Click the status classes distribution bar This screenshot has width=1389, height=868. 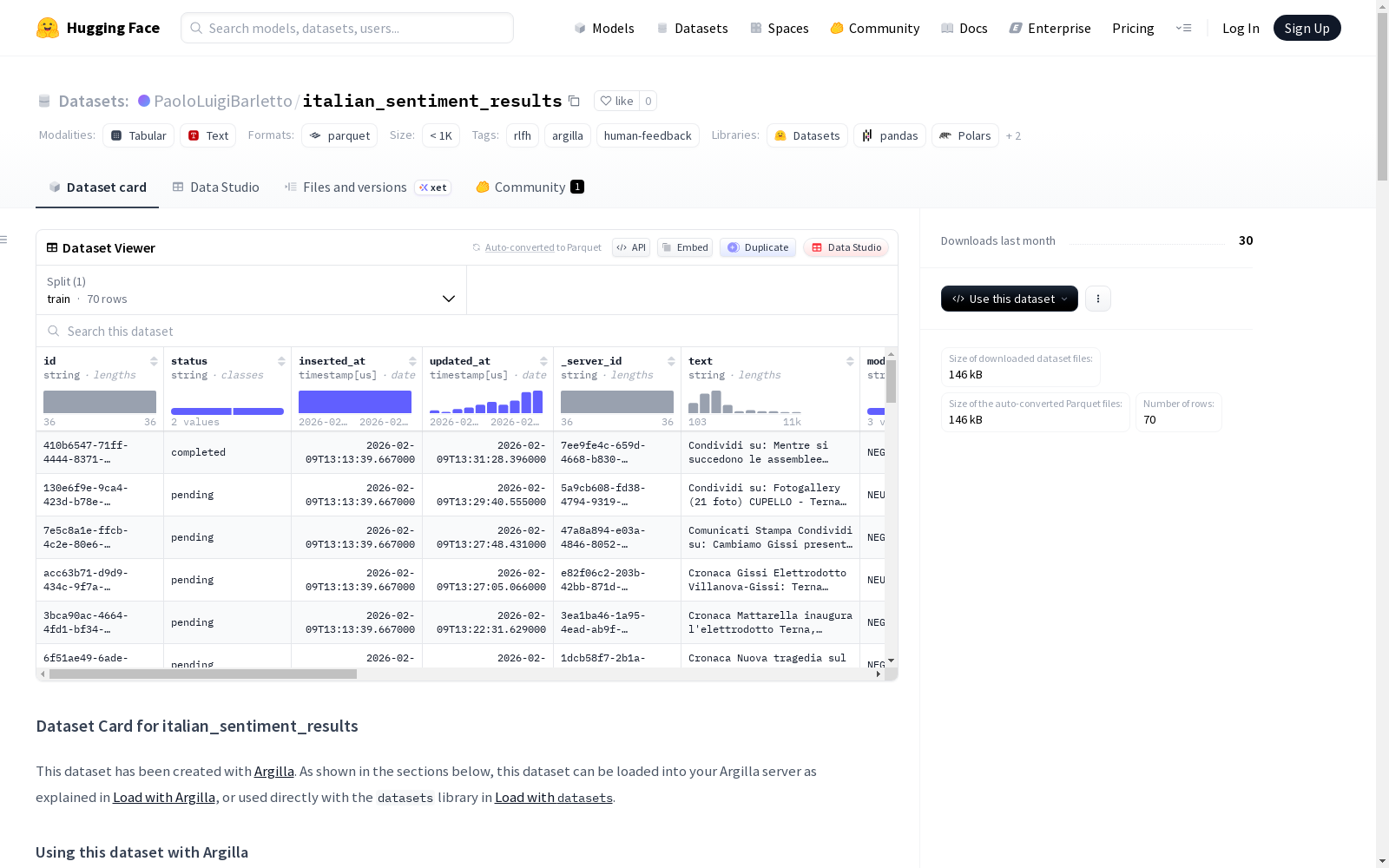click(227, 411)
